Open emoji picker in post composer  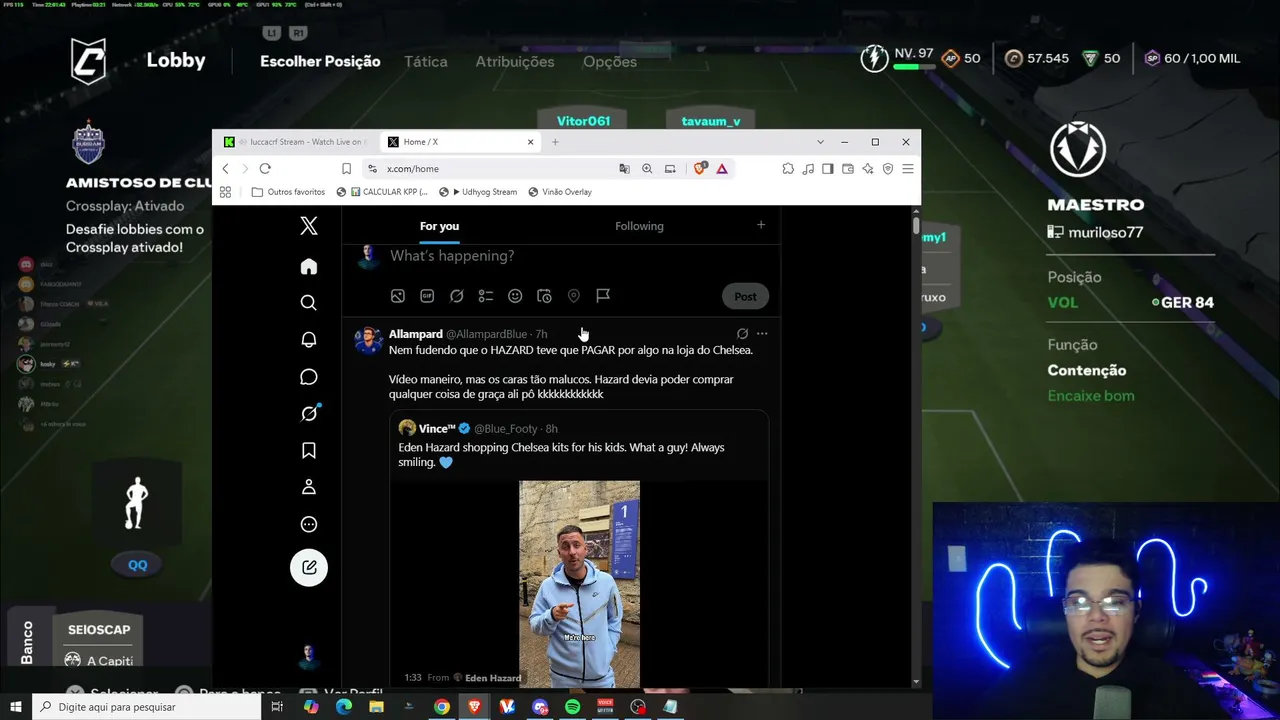click(515, 296)
